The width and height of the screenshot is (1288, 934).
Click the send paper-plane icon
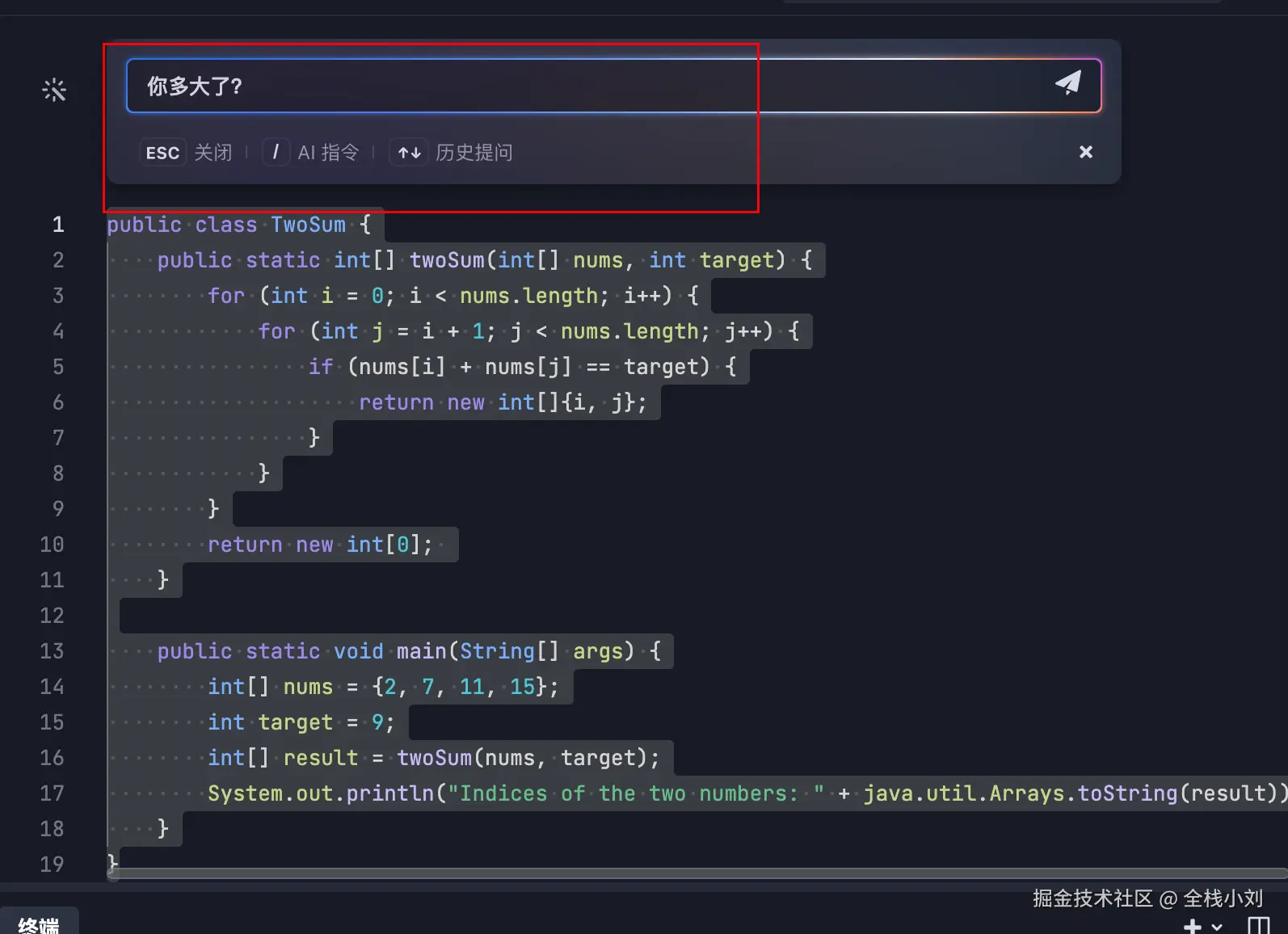[1067, 83]
